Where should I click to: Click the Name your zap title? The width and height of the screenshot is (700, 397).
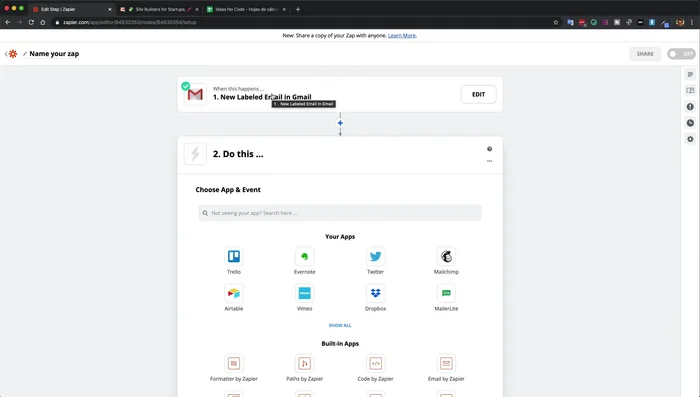[54, 54]
